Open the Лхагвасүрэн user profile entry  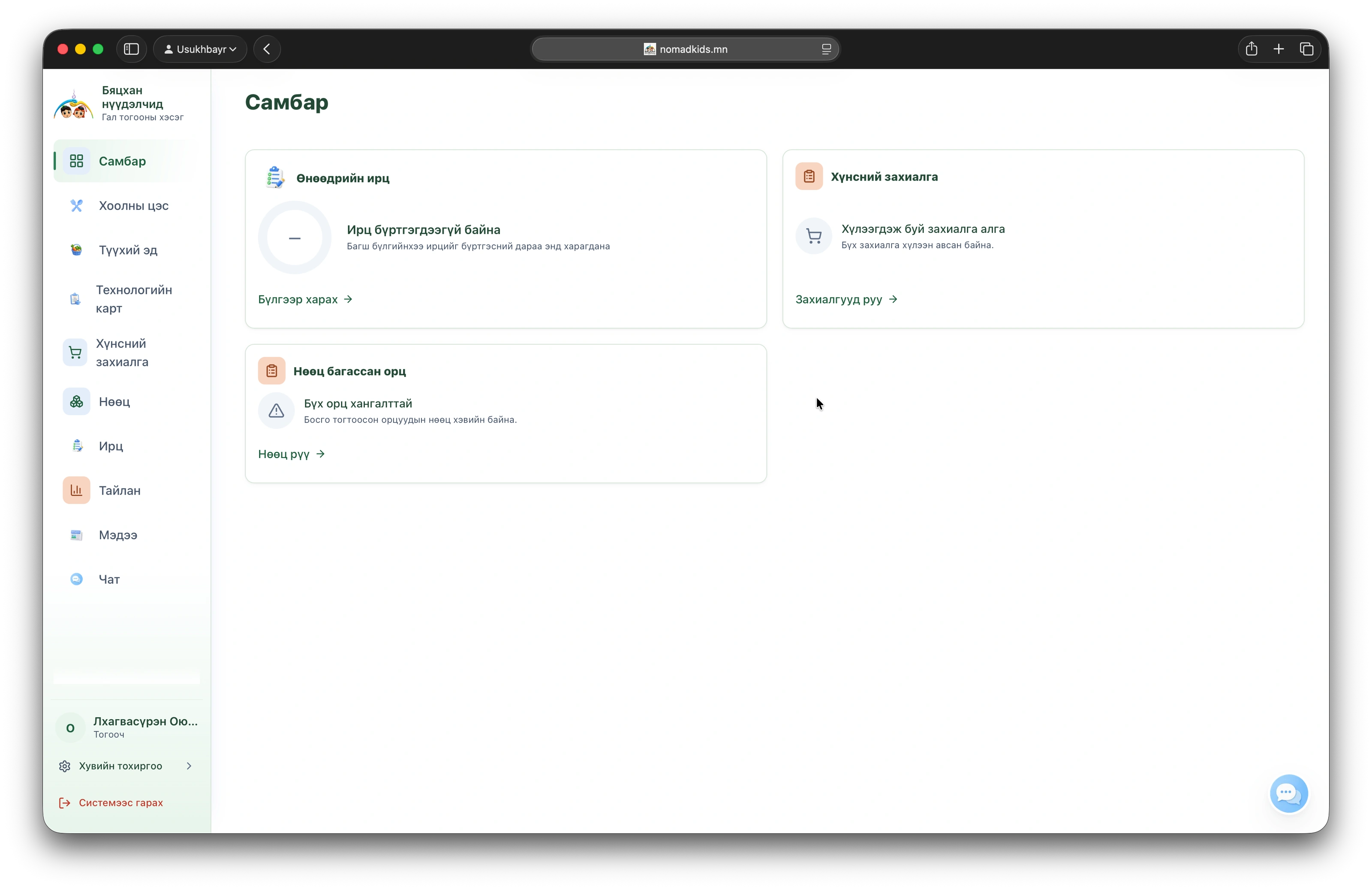point(127,727)
